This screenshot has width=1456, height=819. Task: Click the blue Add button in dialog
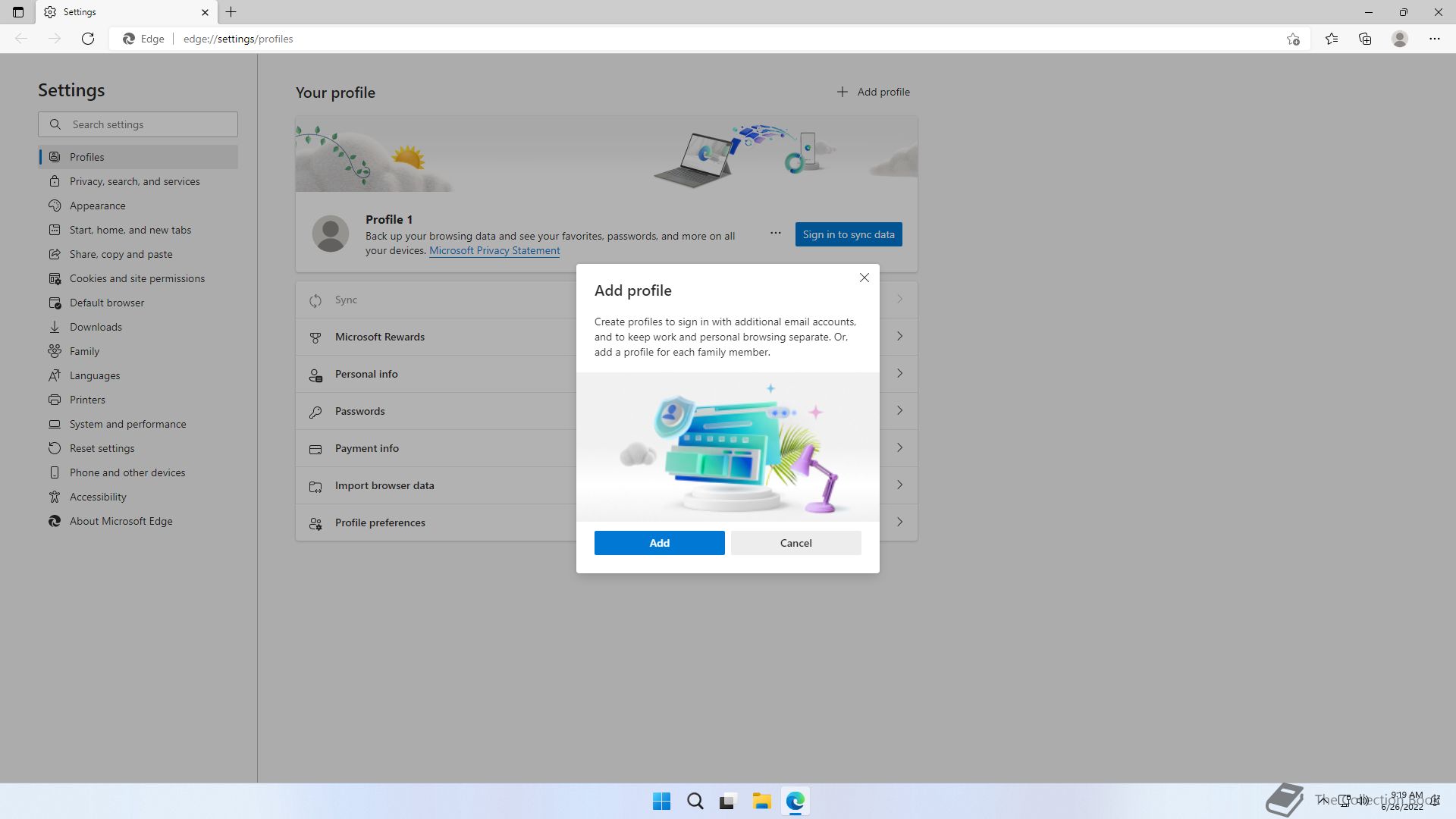pos(659,543)
